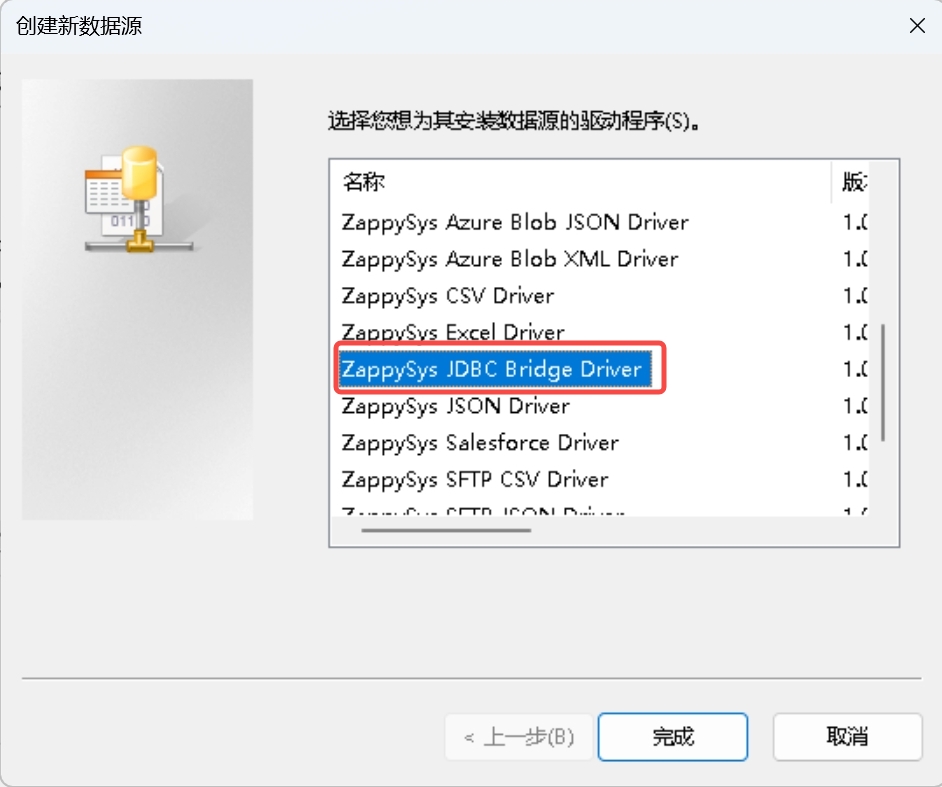This screenshot has width=942, height=787.
Task: Select ZappySys SFTP CSV Driver
Action: point(474,480)
